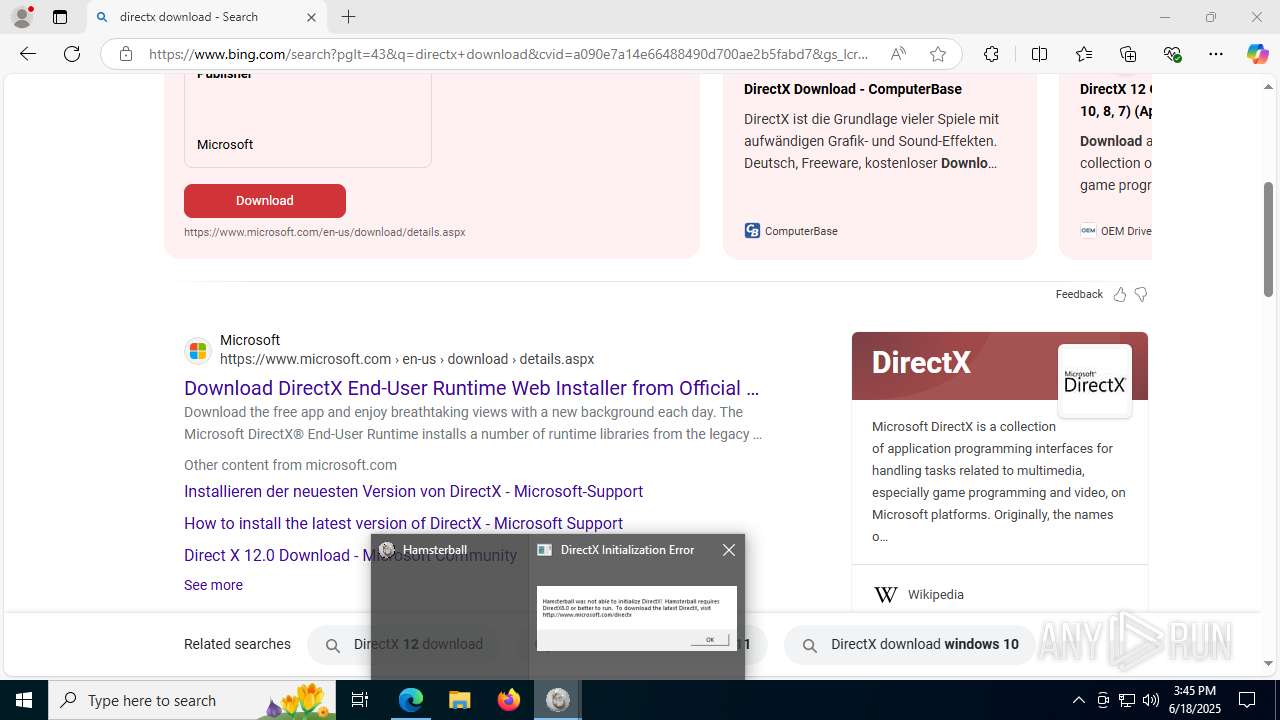Open Direct X 12.0 Download community link
This screenshot has height=720, width=1280.
point(350,555)
